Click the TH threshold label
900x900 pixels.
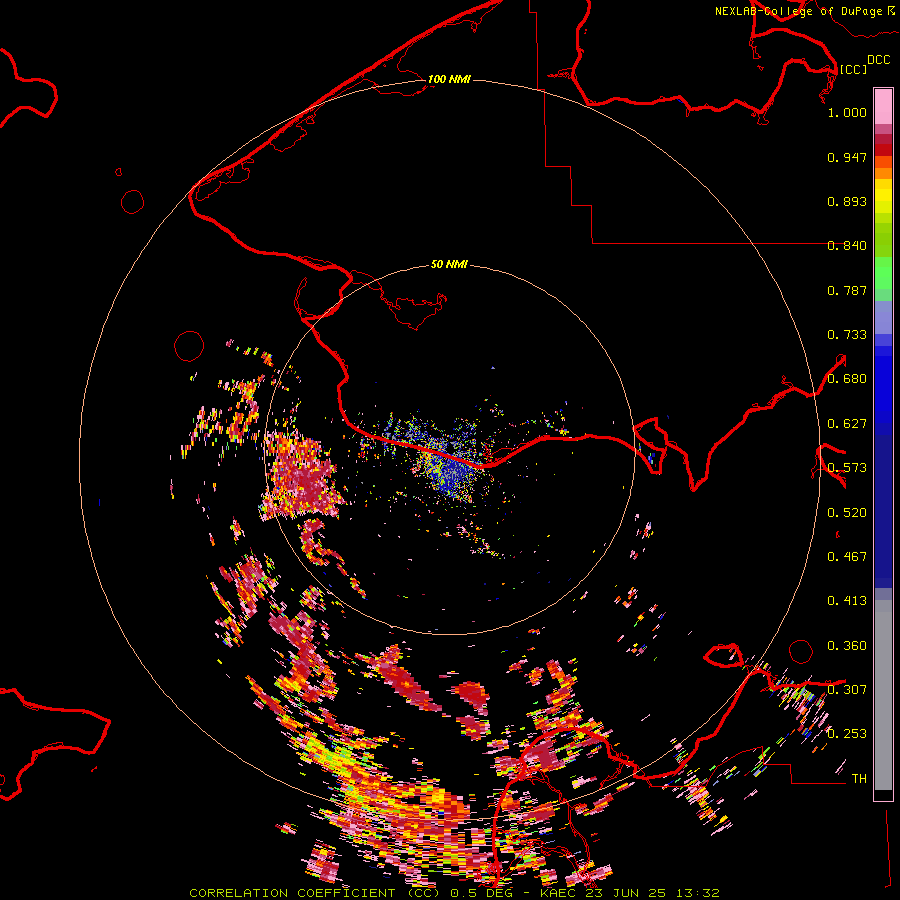(x=859, y=779)
